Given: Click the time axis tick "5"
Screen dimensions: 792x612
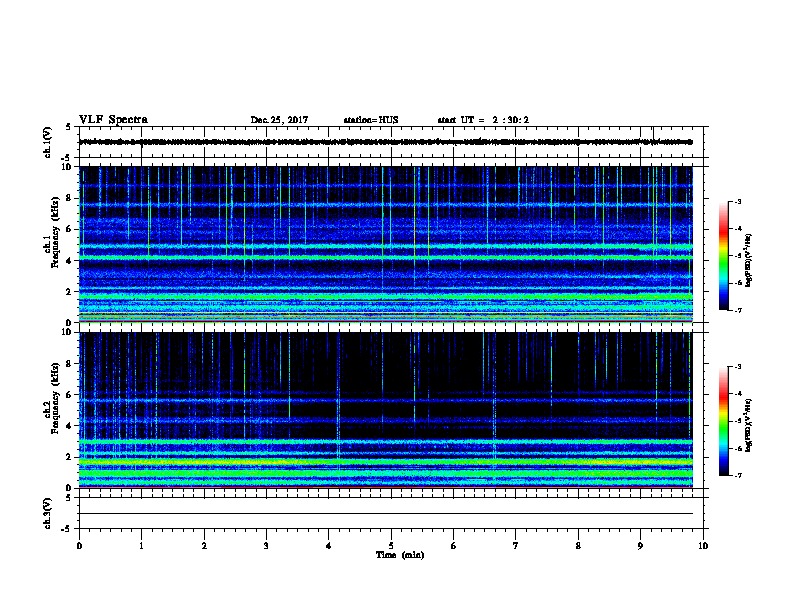Looking at the screenshot, I should tap(391, 546).
